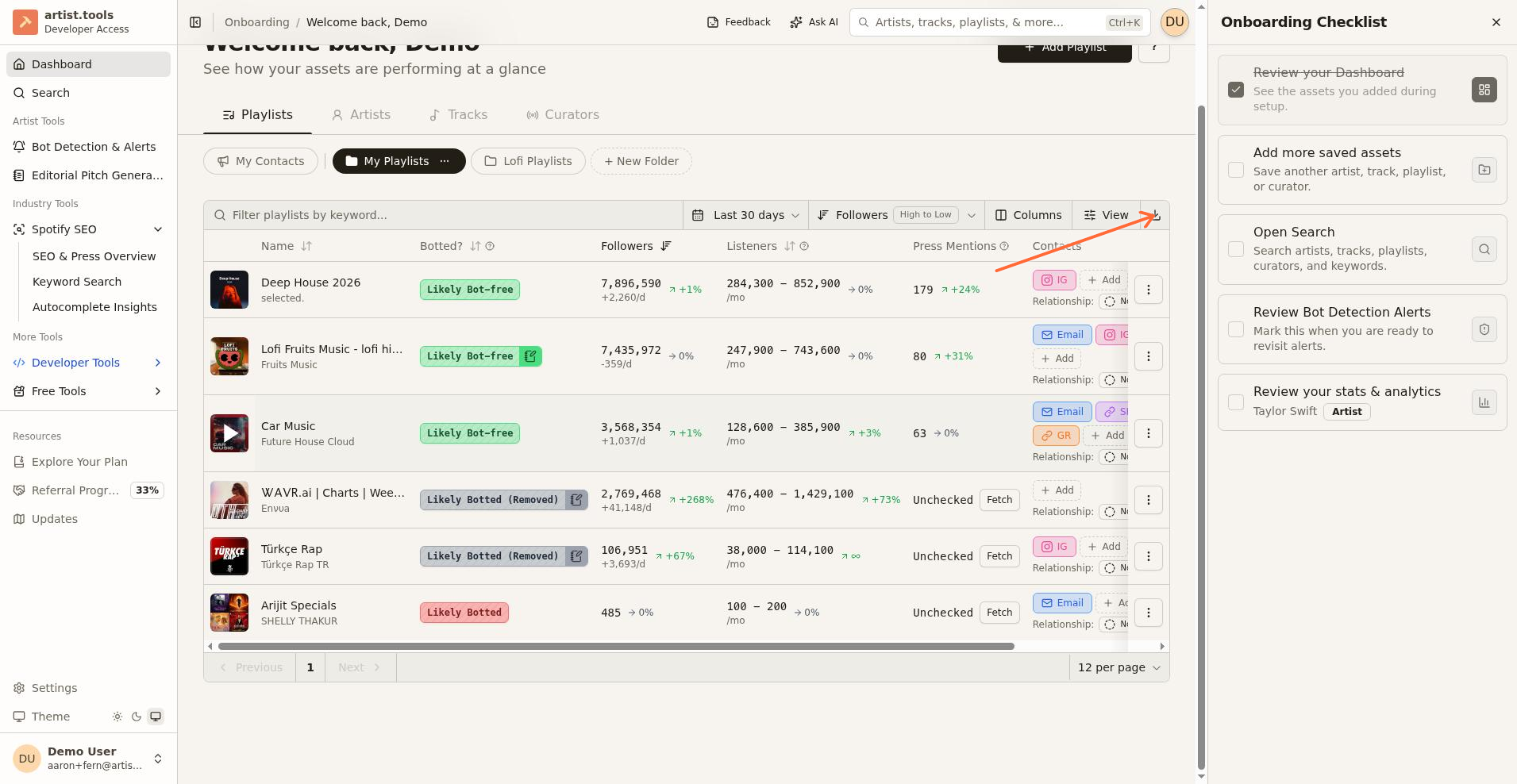Check Review your stats & analytics

1236,402
